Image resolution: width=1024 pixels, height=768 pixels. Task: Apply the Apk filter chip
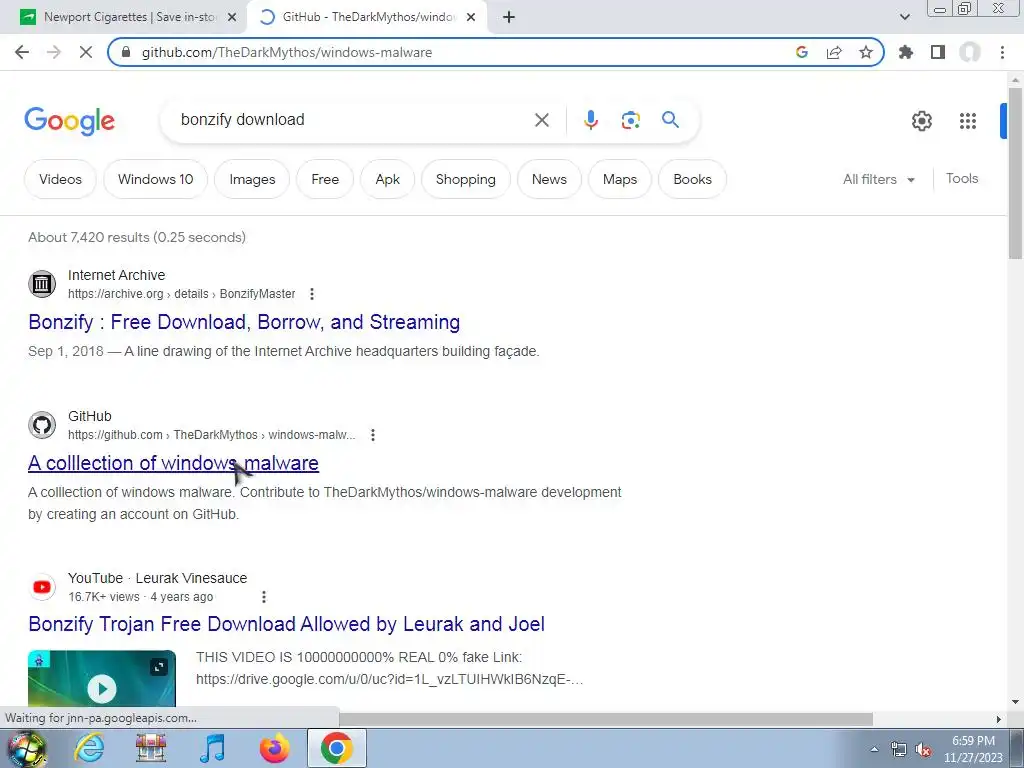387,179
